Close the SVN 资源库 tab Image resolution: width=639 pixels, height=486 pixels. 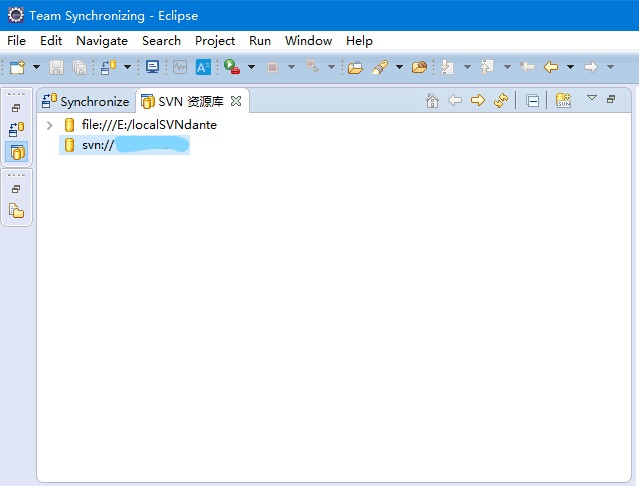(236, 101)
